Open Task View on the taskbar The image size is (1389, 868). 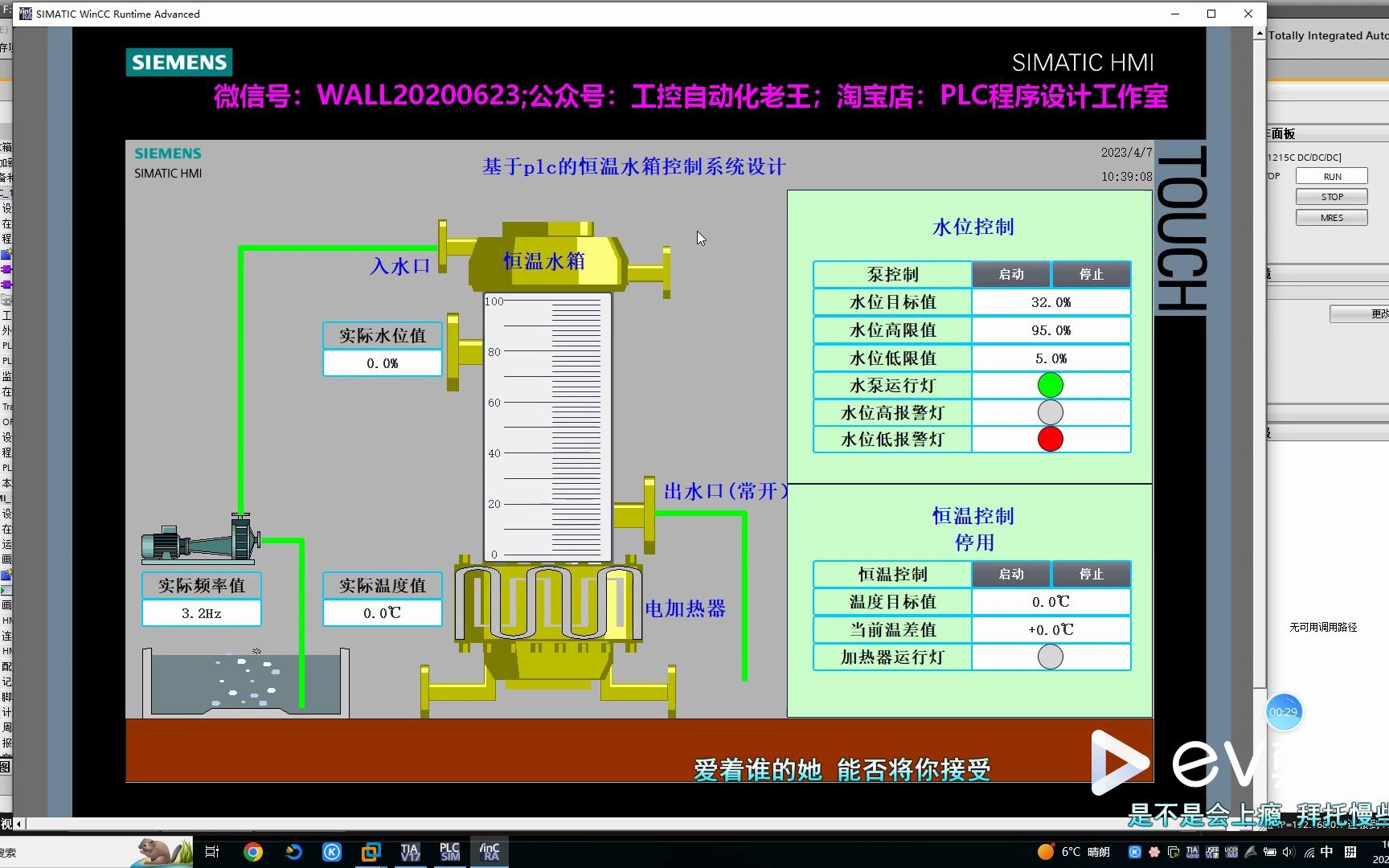point(212,852)
